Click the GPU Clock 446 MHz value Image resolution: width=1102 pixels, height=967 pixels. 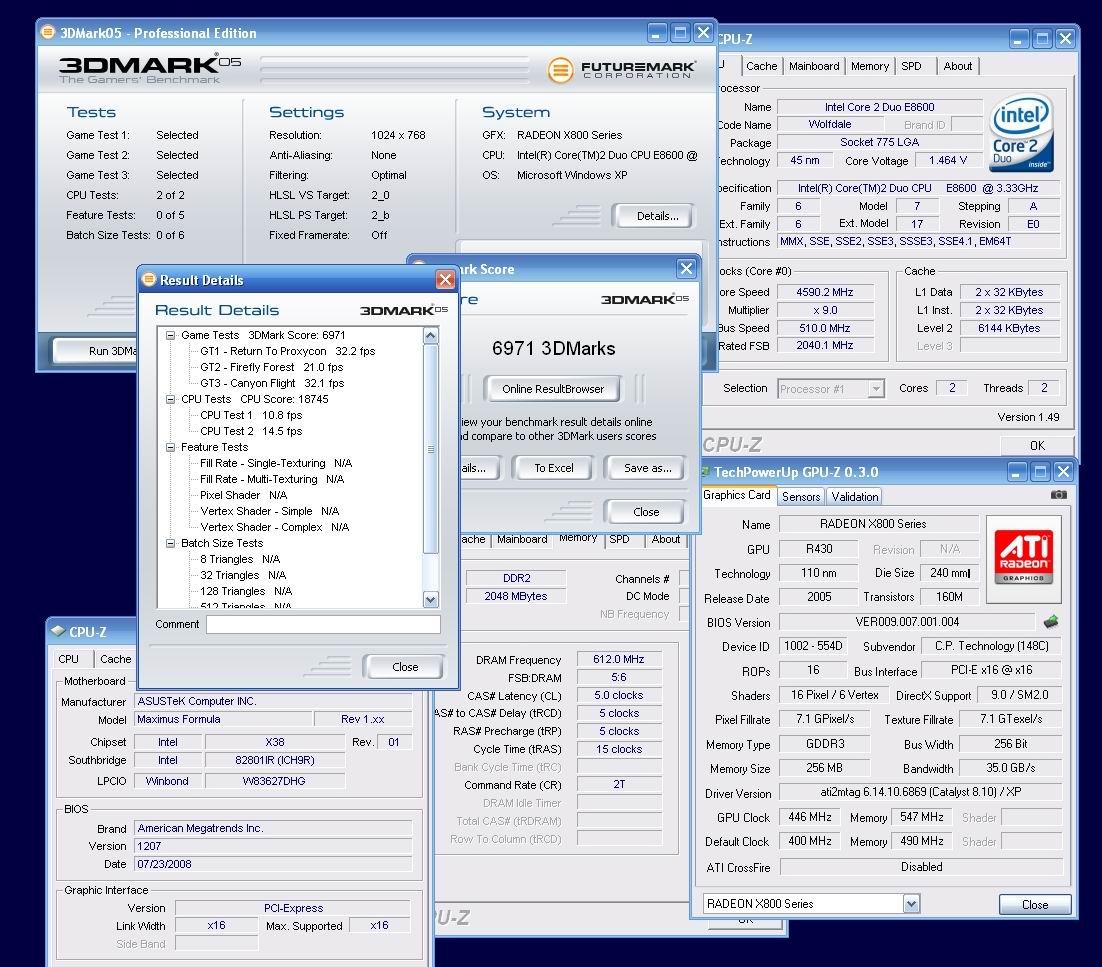(x=810, y=817)
